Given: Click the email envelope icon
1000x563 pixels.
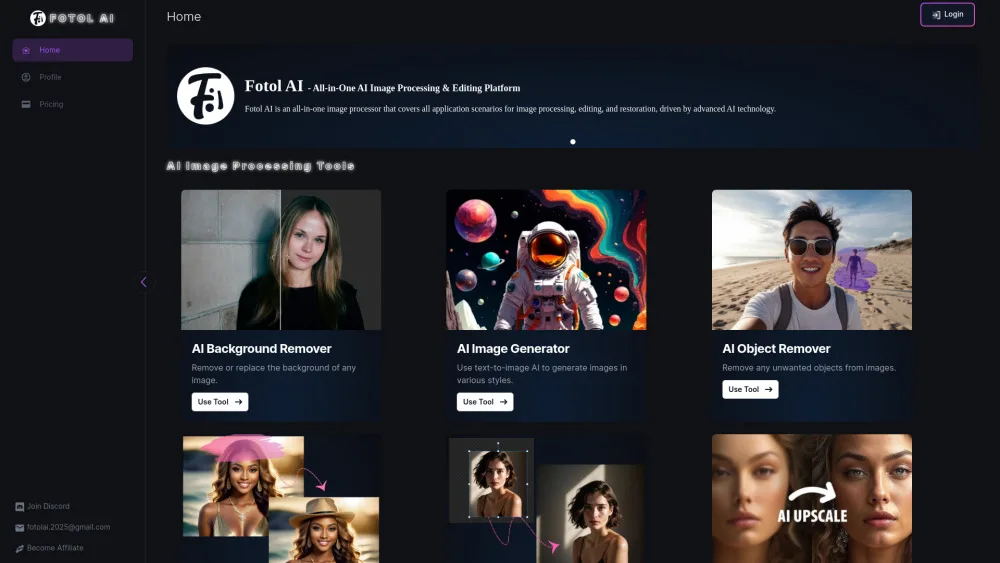Looking at the screenshot, I should pos(20,527).
